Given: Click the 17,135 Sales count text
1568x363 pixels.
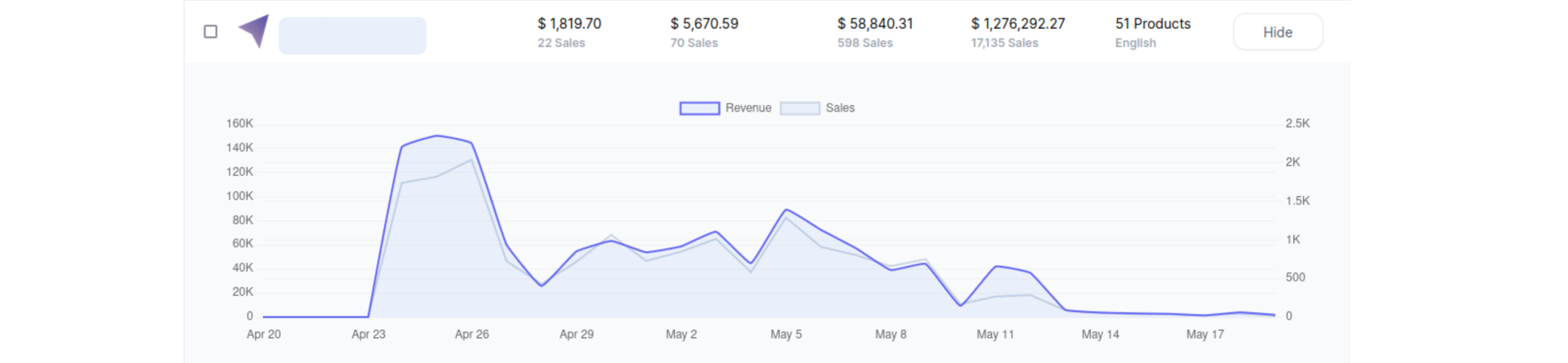Looking at the screenshot, I should click(1004, 43).
